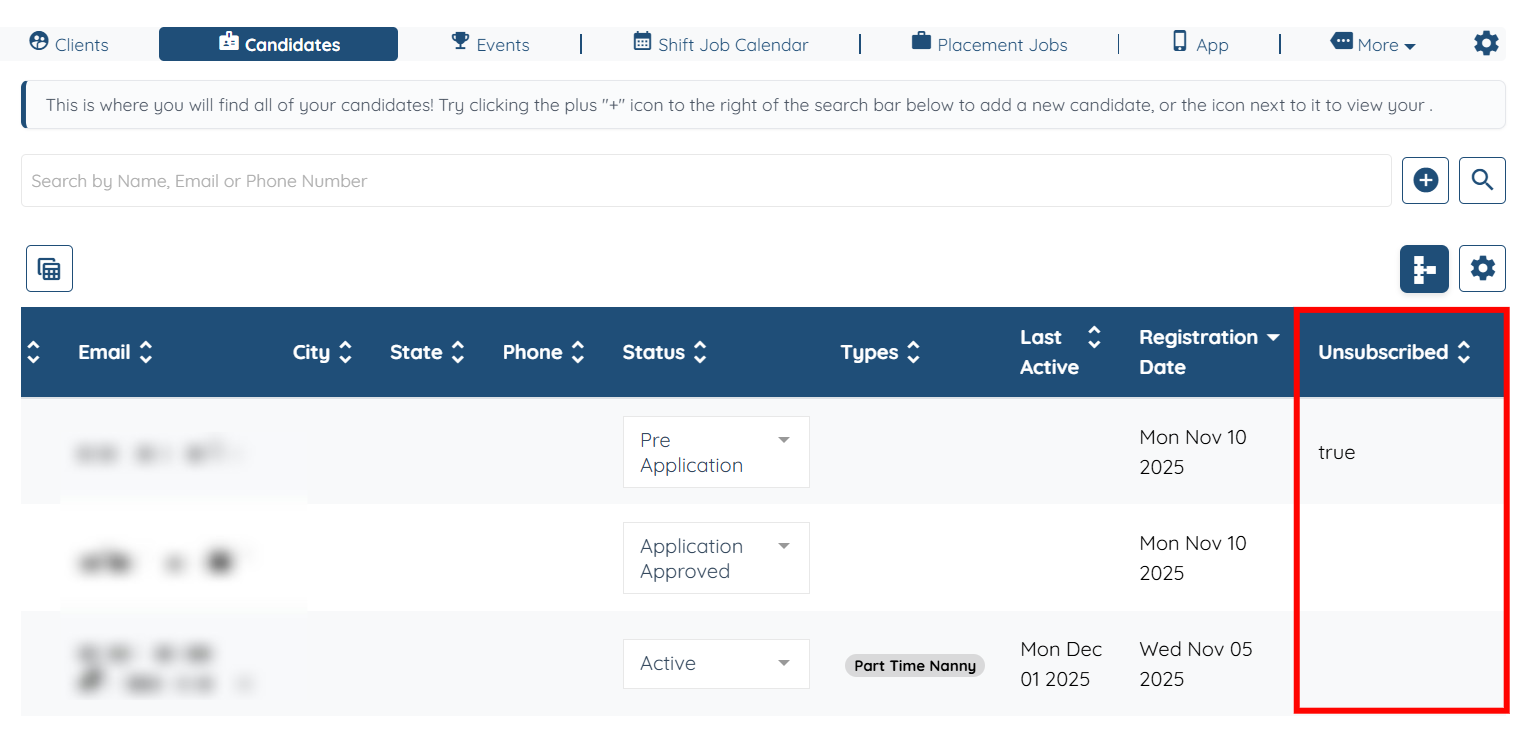The width and height of the screenshot is (1531, 729).
Task: Sort by Registration Date column header
Action: coord(1210,352)
